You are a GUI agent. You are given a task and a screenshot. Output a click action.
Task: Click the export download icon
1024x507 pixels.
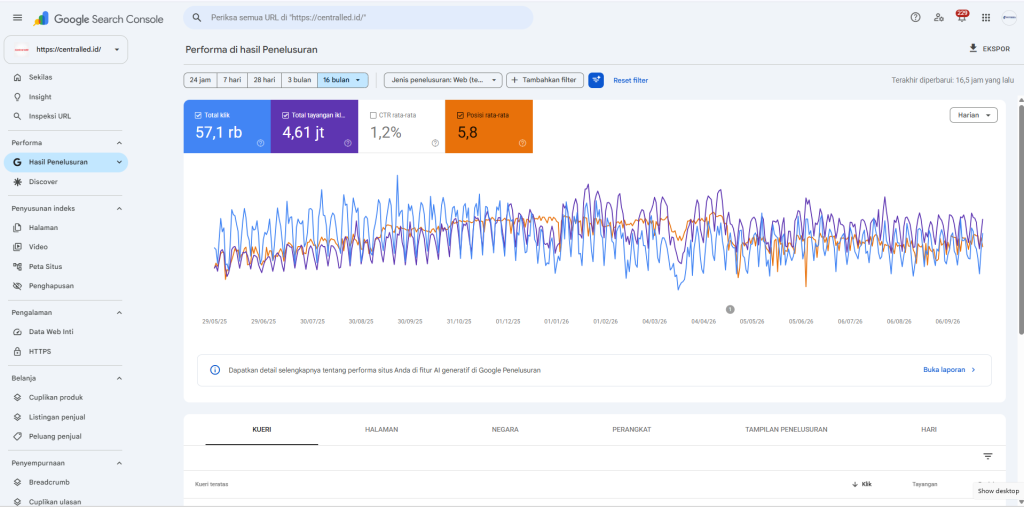coord(973,48)
